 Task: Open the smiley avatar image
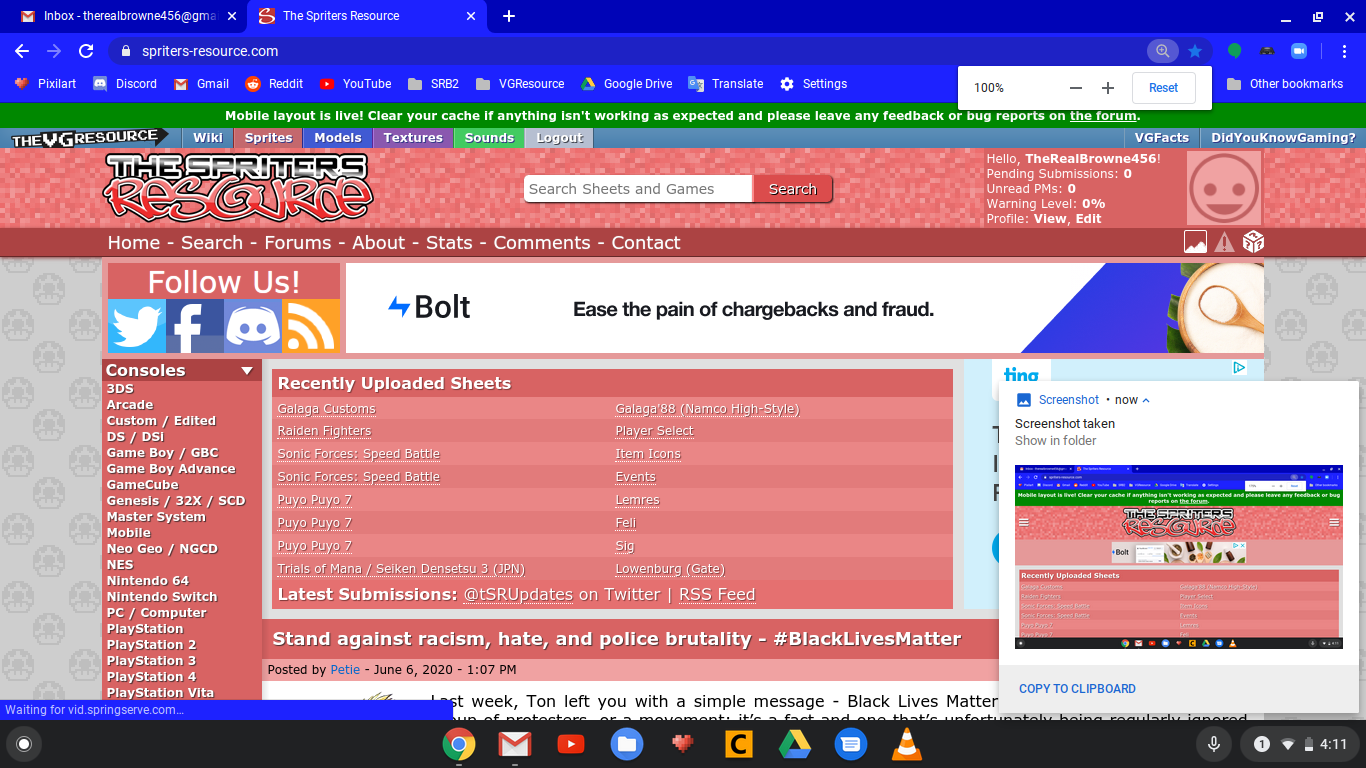click(1224, 188)
